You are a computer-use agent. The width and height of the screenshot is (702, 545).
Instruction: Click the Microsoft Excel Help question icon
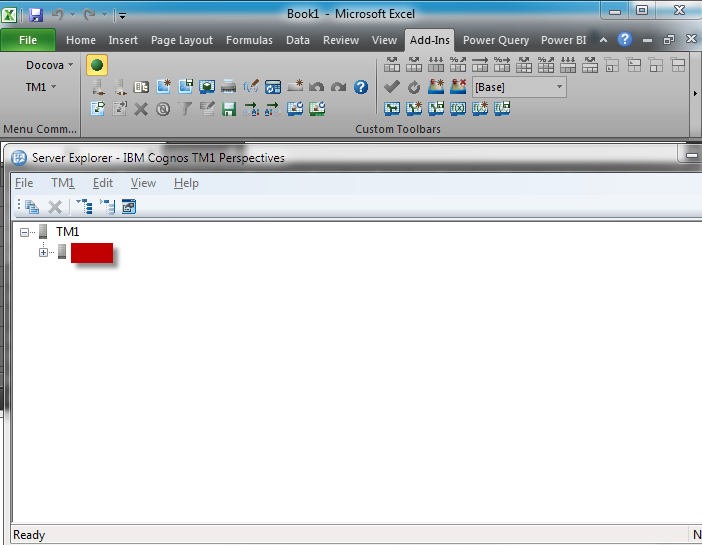pyautogui.click(x=625, y=40)
